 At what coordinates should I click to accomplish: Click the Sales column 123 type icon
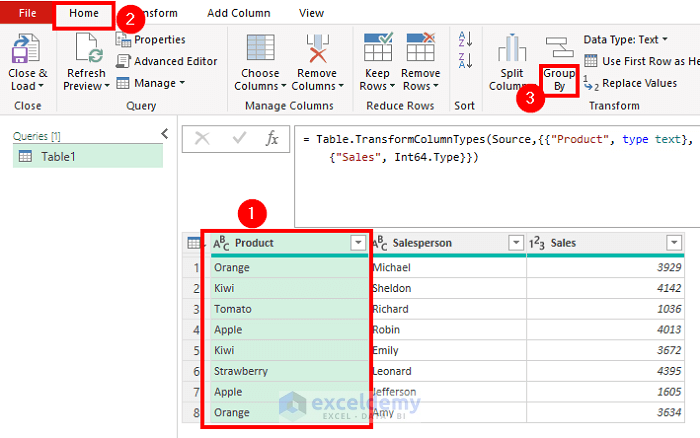[x=537, y=243]
